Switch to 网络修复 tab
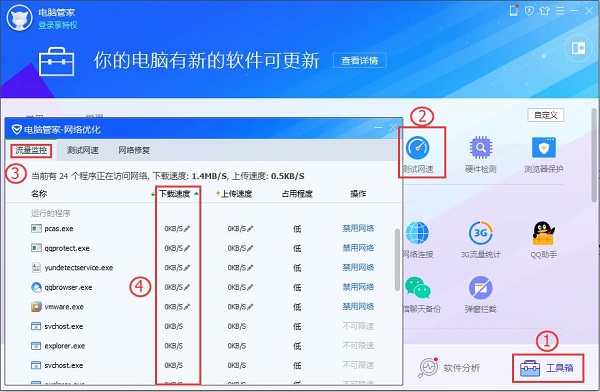The height and width of the screenshot is (392, 600). click(134, 150)
